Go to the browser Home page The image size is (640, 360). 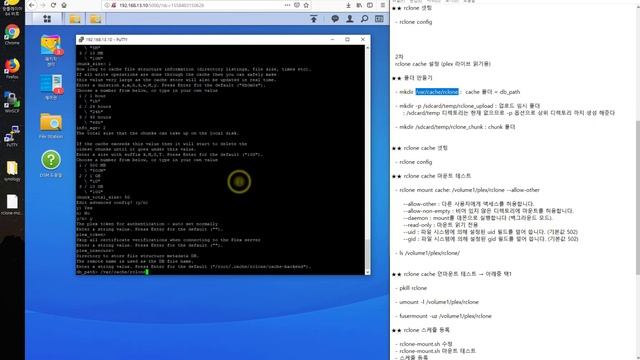(64, 5)
